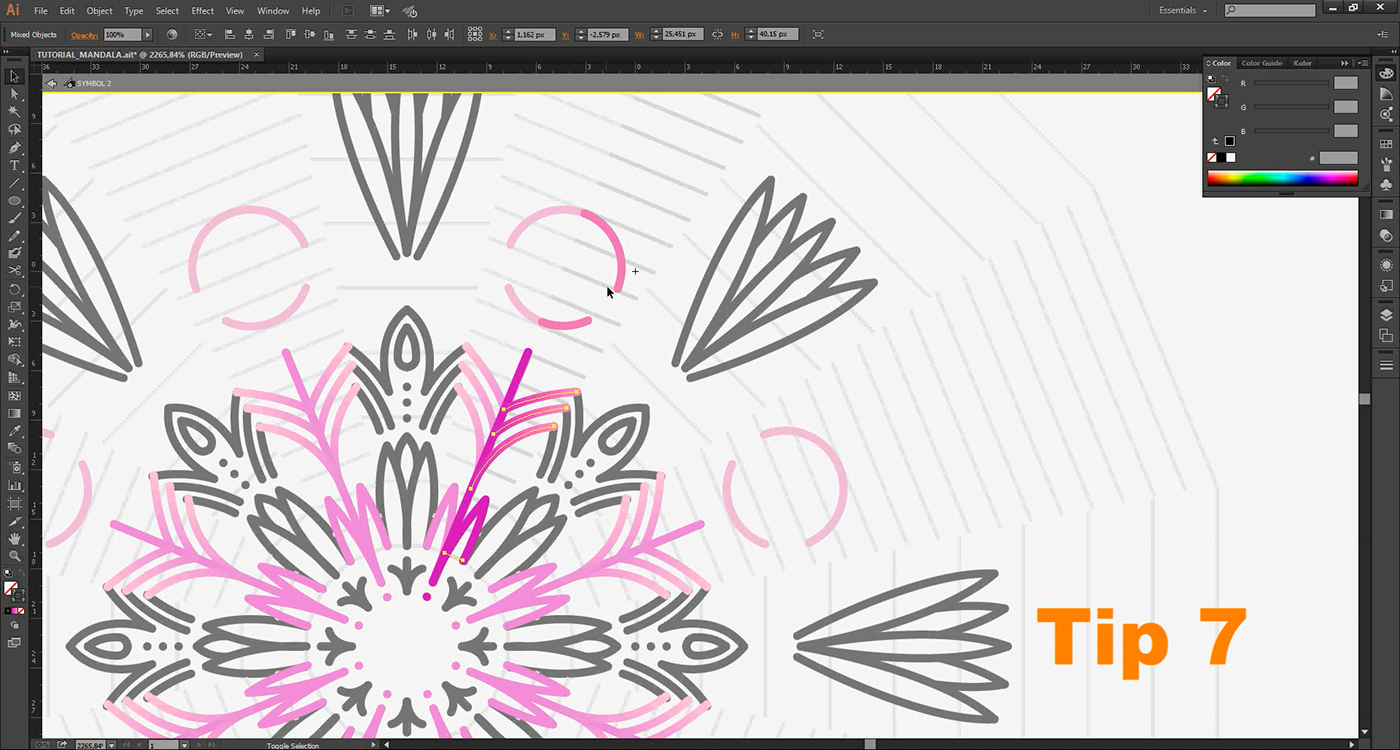The width and height of the screenshot is (1400, 750).
Task: Select the Ellipse shape tool
Action: (15, 201)
